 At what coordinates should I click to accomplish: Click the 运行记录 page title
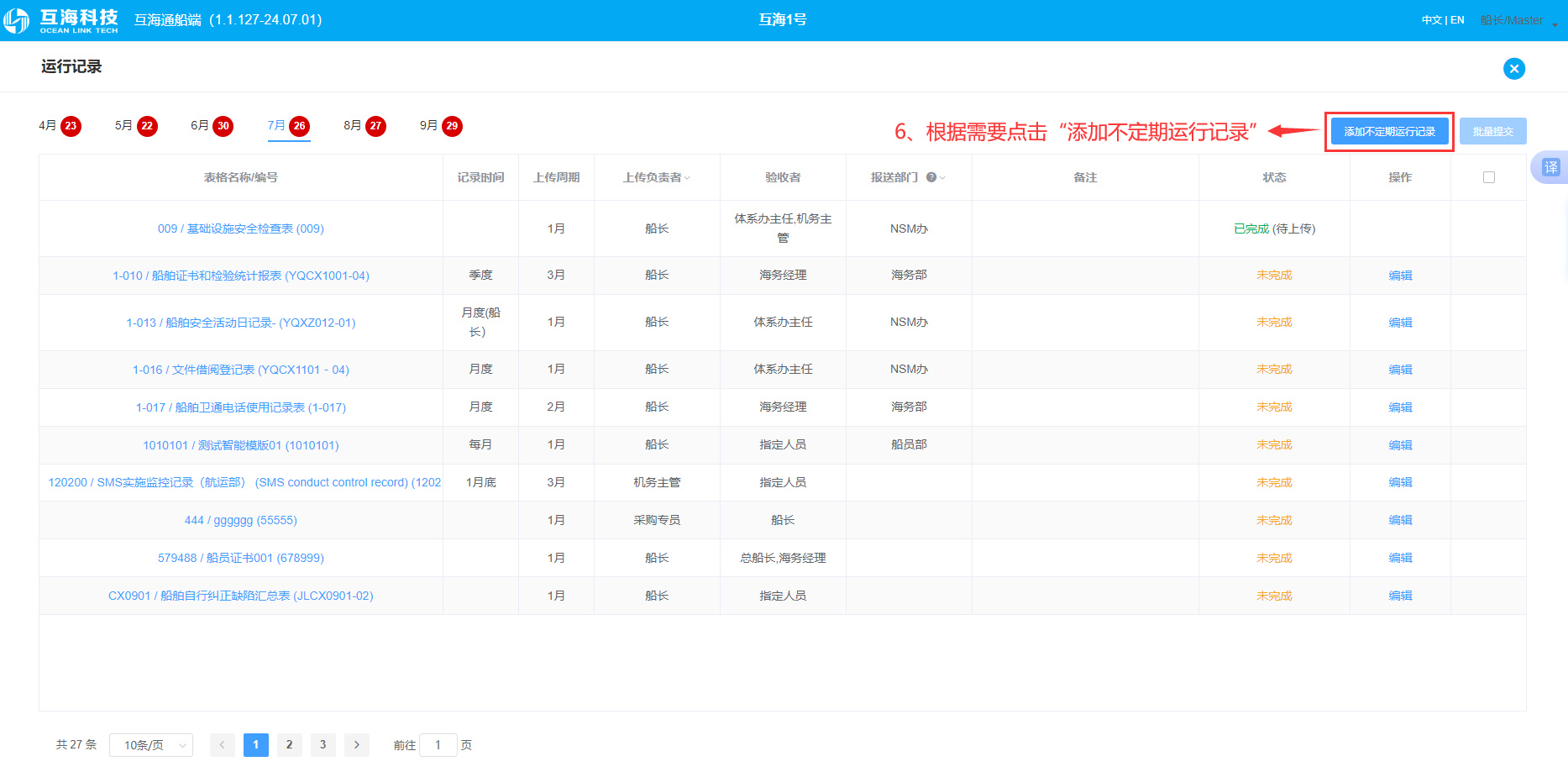point(71,66)
